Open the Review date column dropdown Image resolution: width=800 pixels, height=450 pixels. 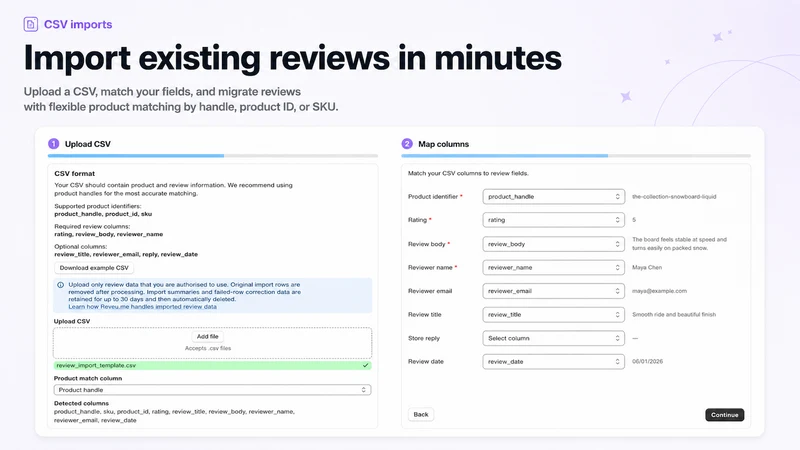point(554,362)
